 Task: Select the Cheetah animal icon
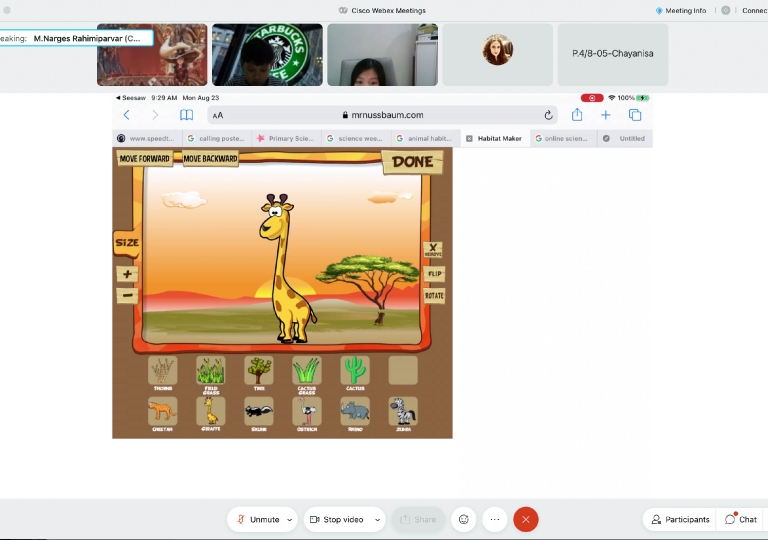pos(163,411)
